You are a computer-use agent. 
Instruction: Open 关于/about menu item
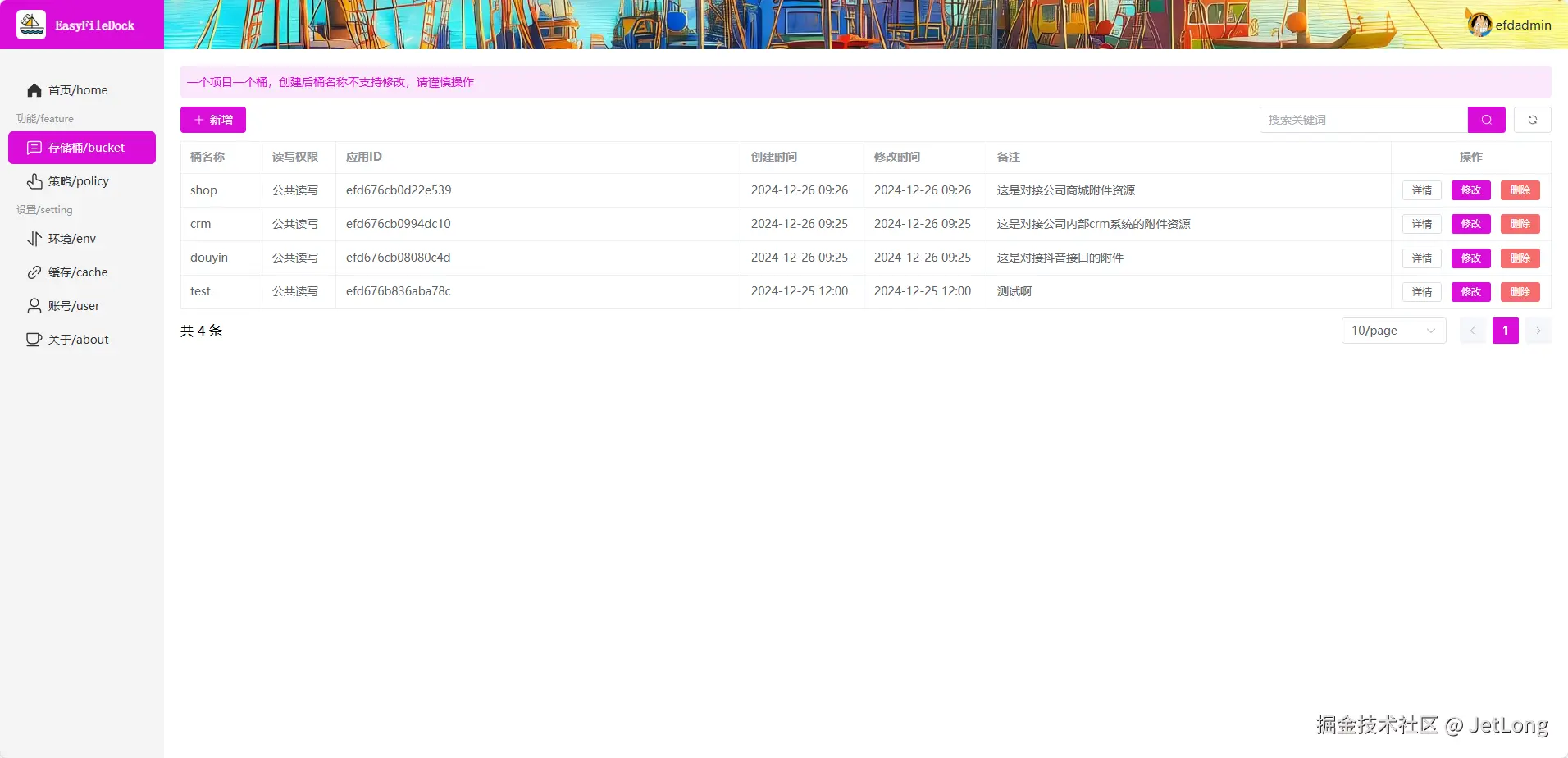click(82, 340)
